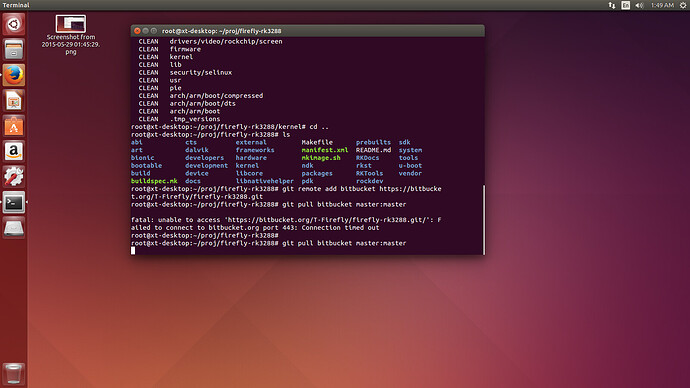Click 'Terminal' label in top panel
Screen dimensions: 690x388
click(16, 5)
